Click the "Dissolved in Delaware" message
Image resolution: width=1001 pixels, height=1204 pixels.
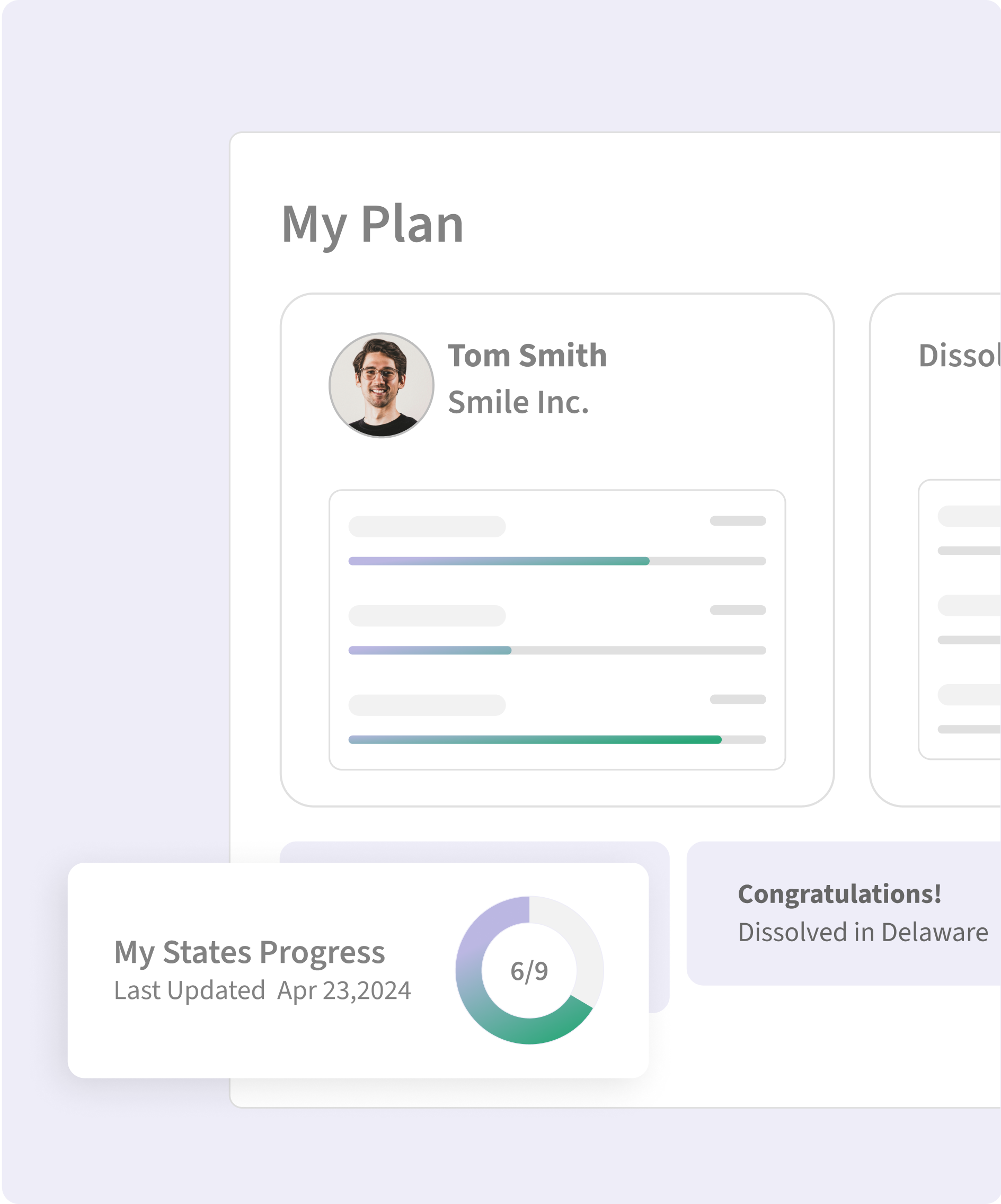pyautogui.click(x=863, y=932)
